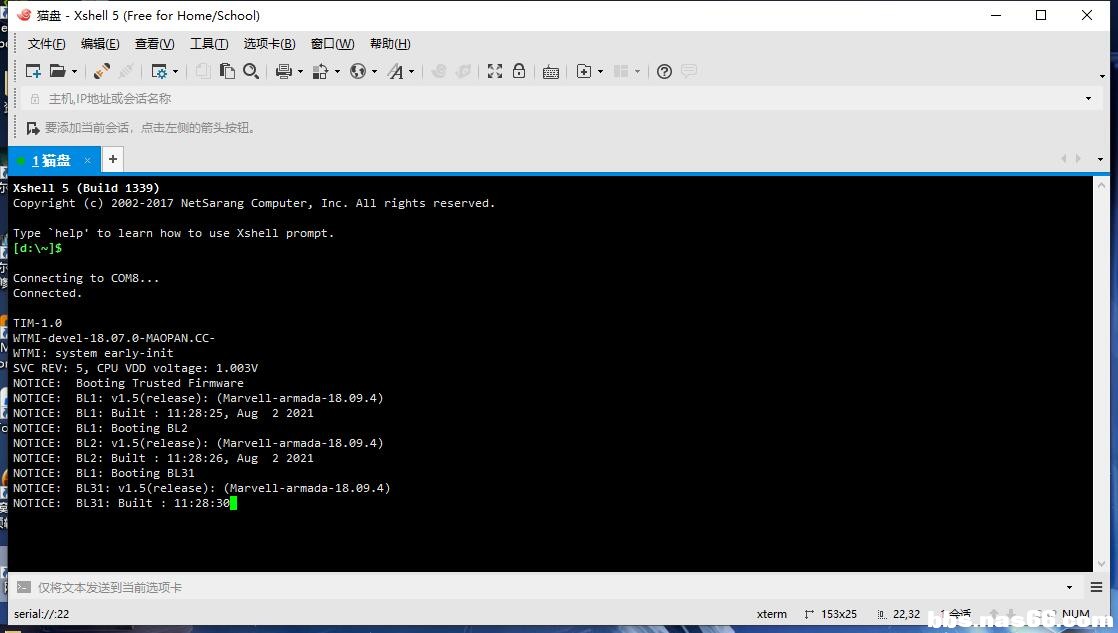Expand the new tab group dropdown arrow
This screenshot has height=633, width=1118.
coord(600,72)
